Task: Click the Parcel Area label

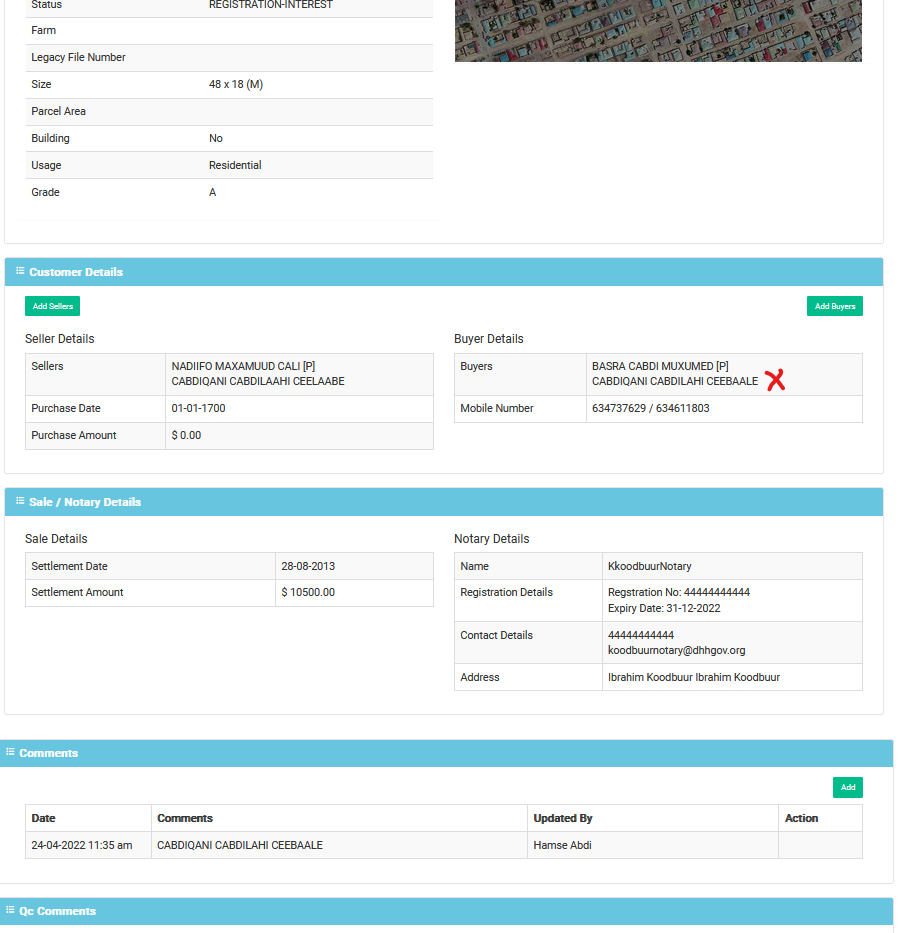Action: coord(58,111)
